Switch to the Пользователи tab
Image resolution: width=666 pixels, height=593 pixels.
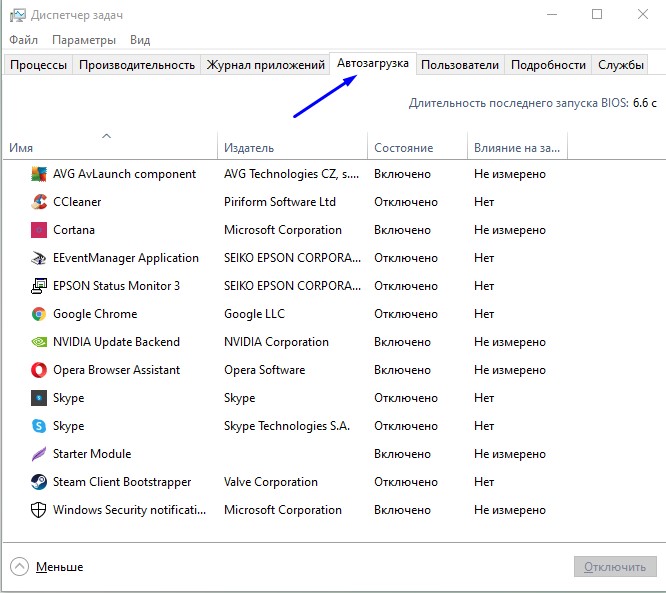point(460,65)
